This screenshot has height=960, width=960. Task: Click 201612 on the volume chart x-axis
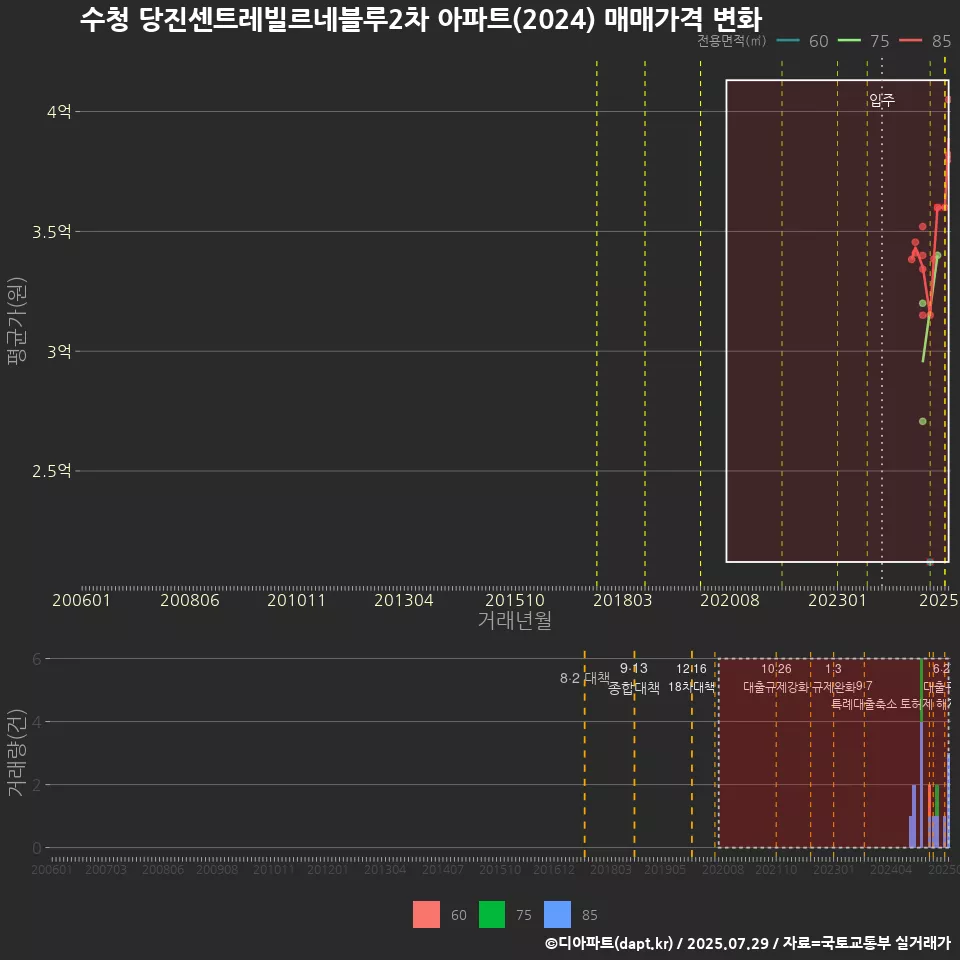tap(554, 869)
